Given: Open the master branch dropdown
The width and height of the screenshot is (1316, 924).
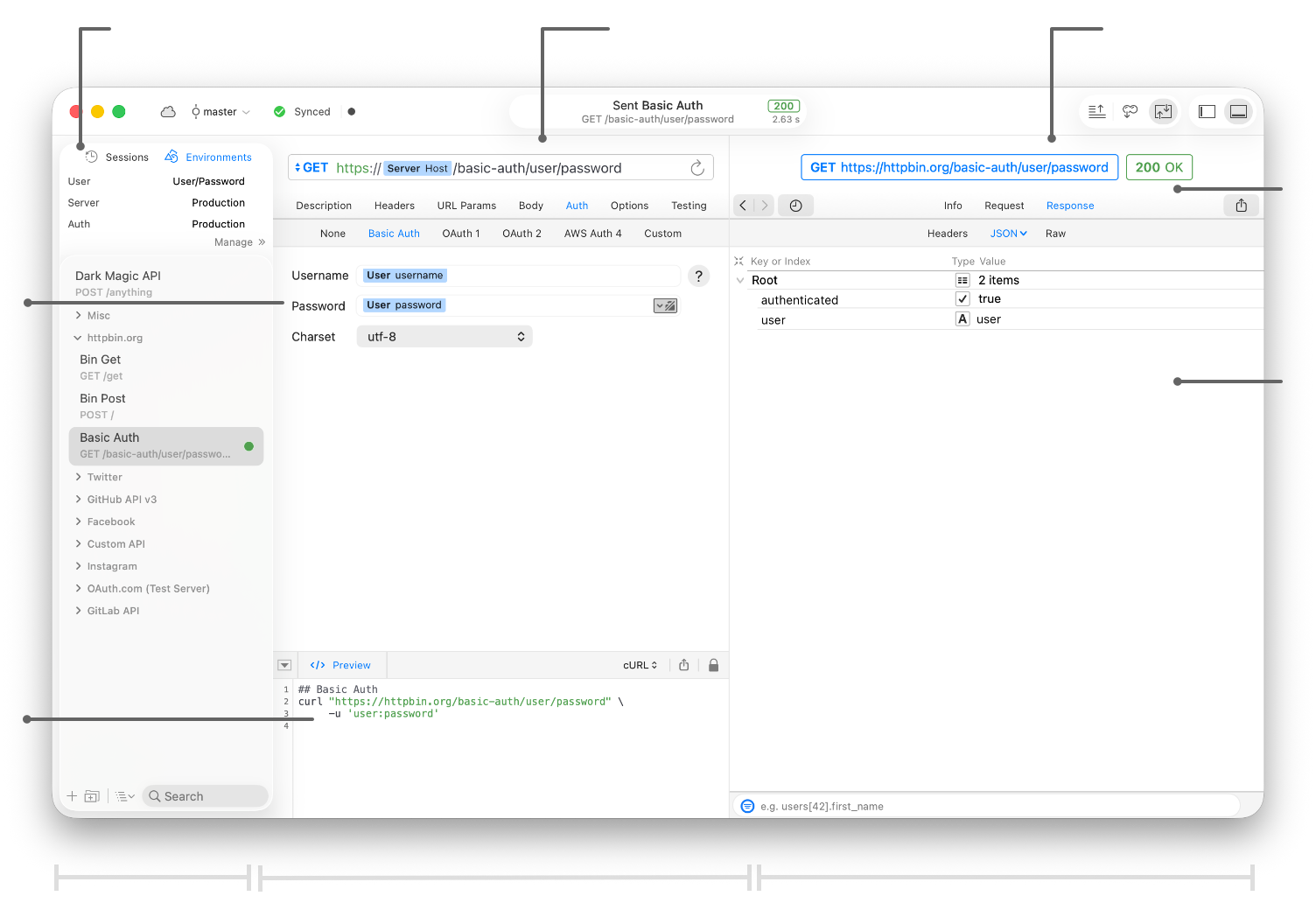Looking at the screenshot, I should (x=220, y=112).
